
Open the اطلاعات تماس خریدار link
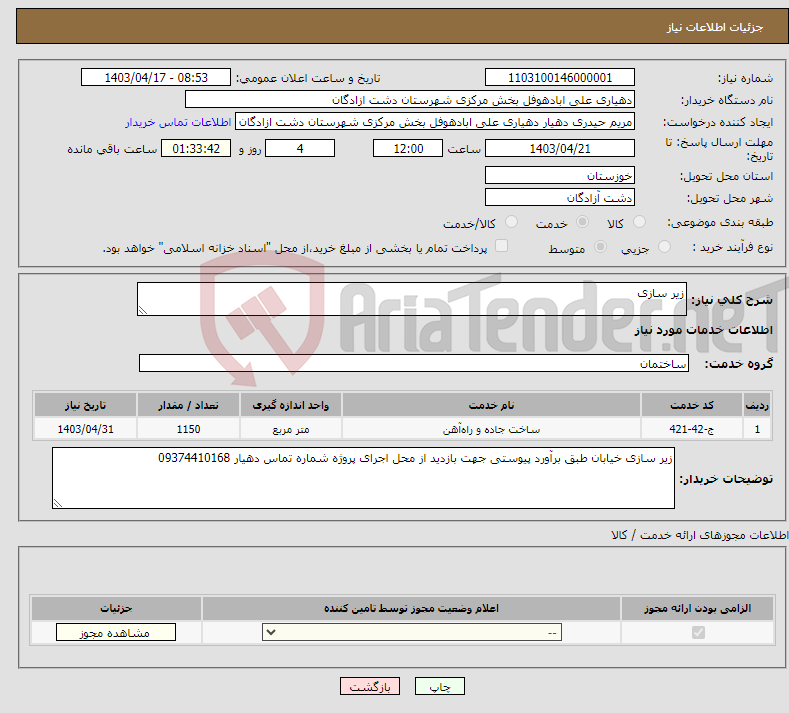point(178,122)
